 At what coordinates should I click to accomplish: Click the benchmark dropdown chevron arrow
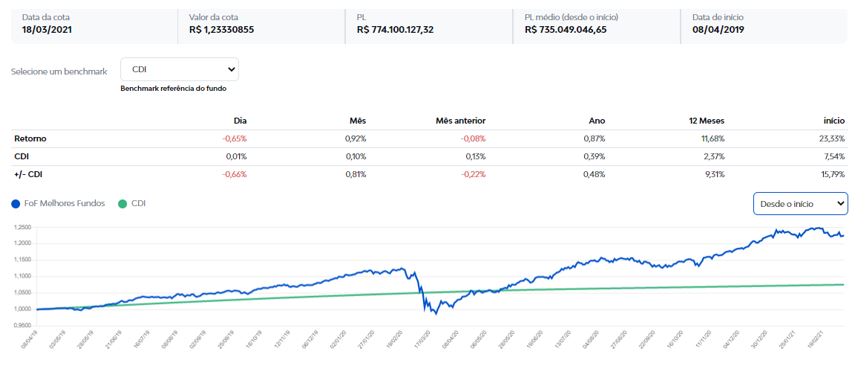[231, 70]
